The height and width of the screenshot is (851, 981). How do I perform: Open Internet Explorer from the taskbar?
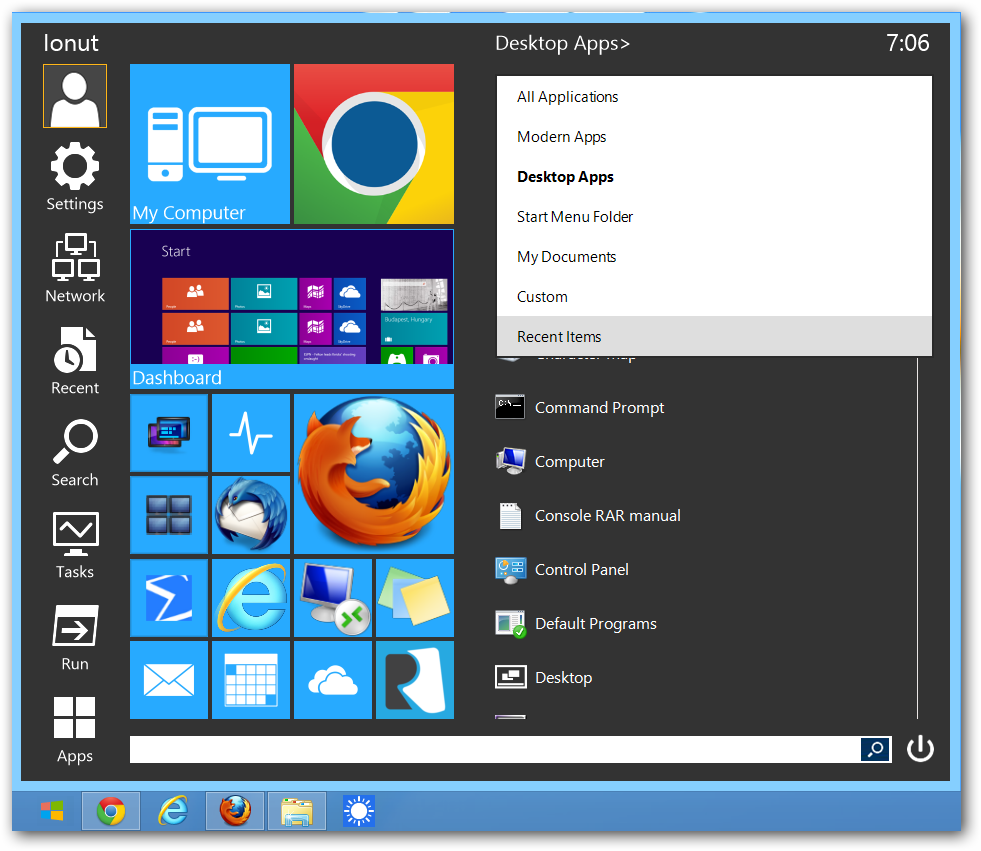click(173, 812)
